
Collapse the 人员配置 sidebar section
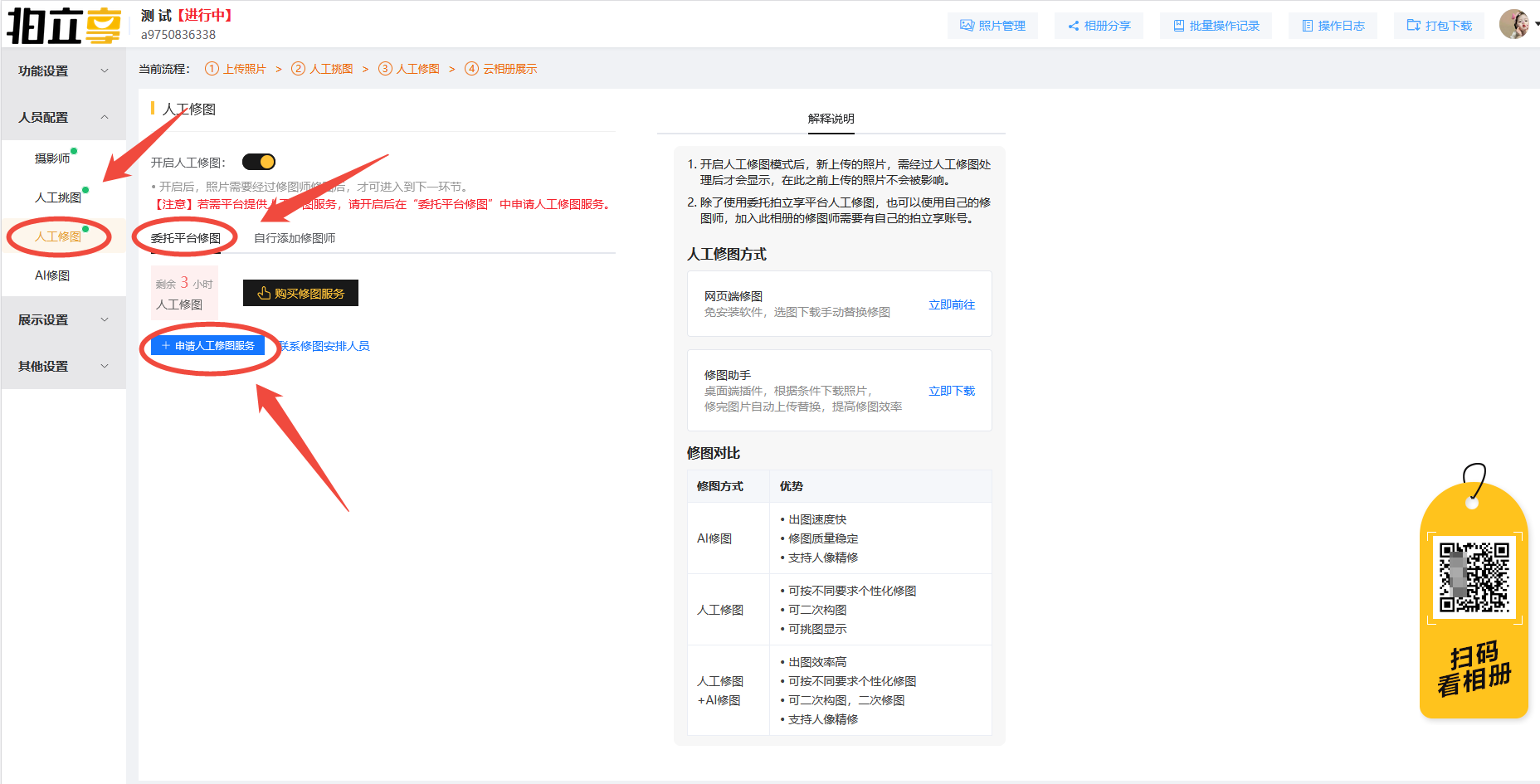[x=64, y=118]
